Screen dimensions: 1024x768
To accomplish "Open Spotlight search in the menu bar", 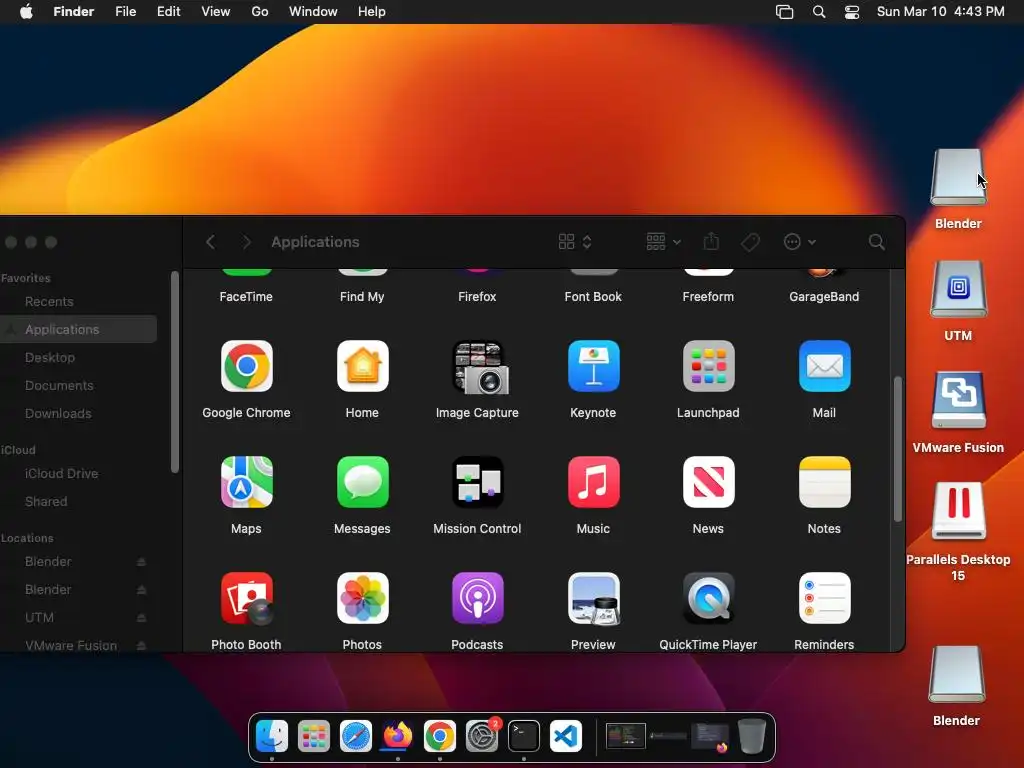I will tap(819, 12).
